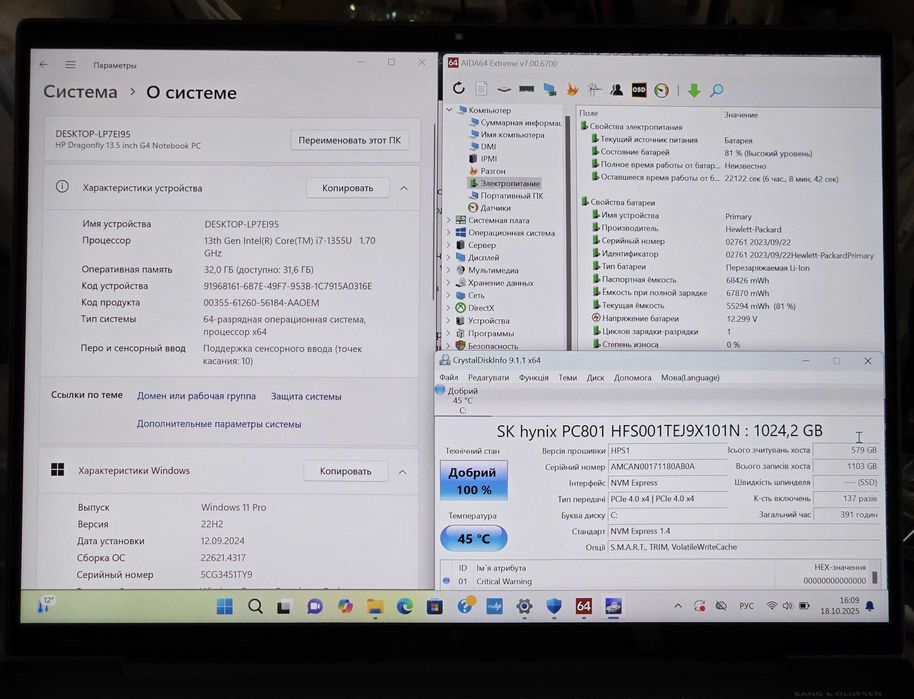Screen dimensions: 914x699
Task: Switch to AIDA64 taskbar icon
Action: pos(583,606)
